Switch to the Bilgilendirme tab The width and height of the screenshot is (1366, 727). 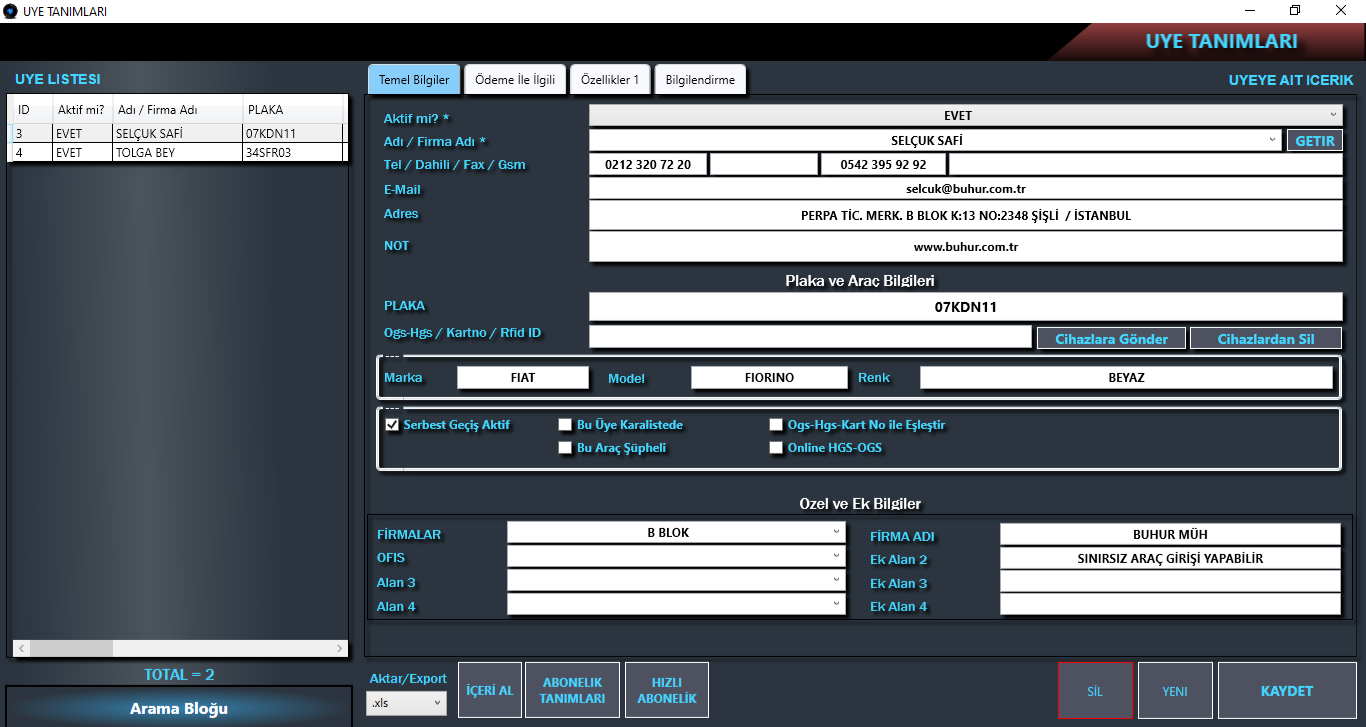pos(700,80)
